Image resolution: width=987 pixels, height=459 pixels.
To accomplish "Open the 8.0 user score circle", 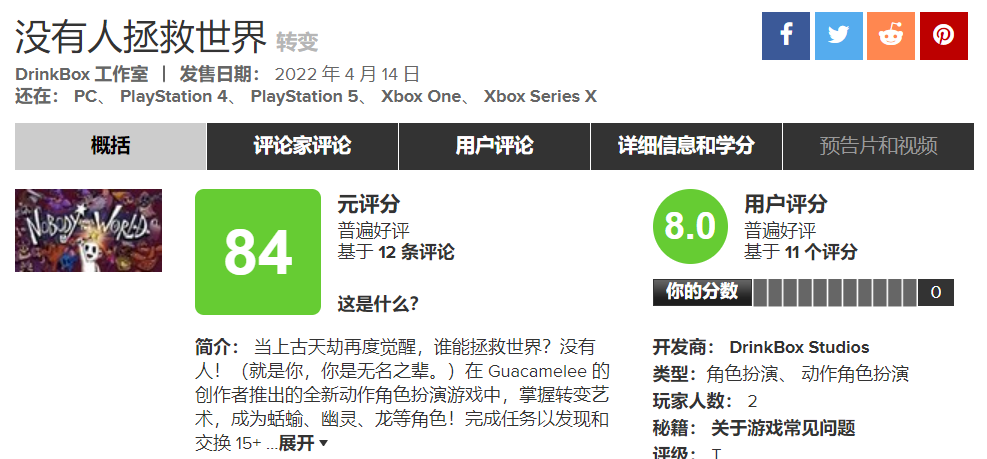I will click(x=691, y=226).
